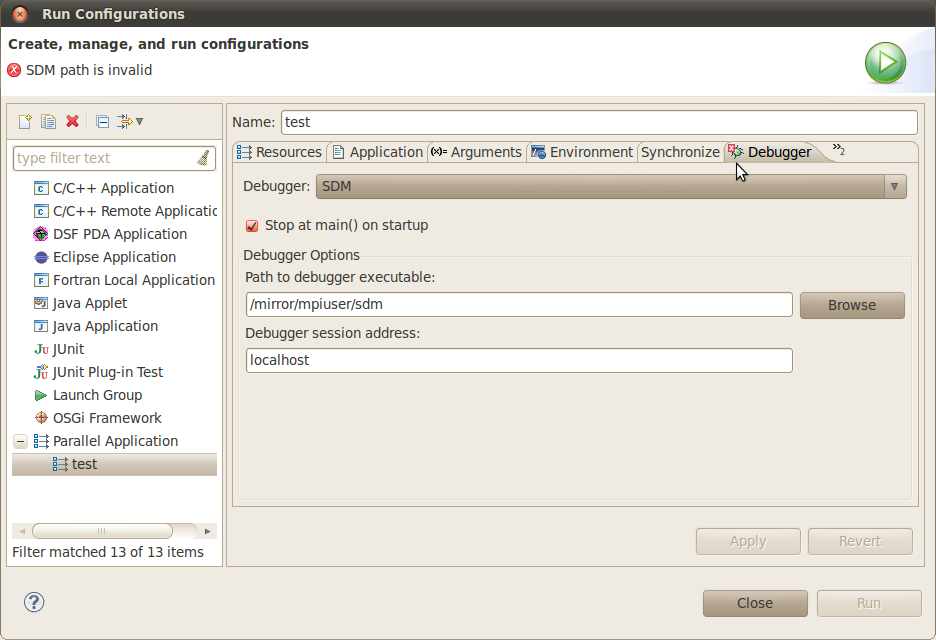The width and height of the screenshot is (936, 640).
Task: Focus the type filter text field
Action: [x=106, y=158]
